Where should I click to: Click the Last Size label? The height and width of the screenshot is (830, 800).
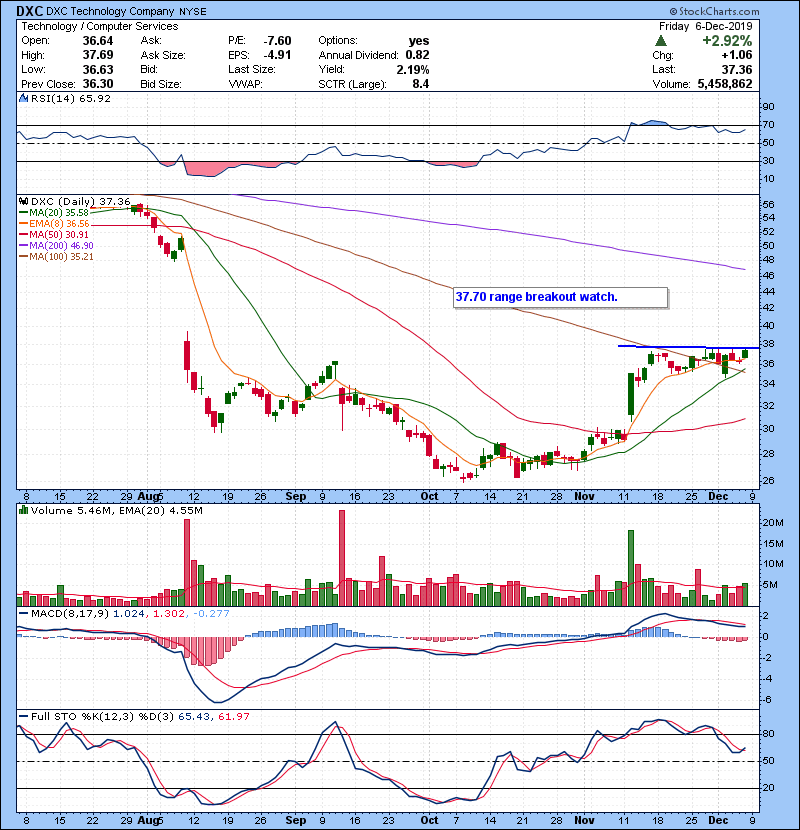coord(251,69)
